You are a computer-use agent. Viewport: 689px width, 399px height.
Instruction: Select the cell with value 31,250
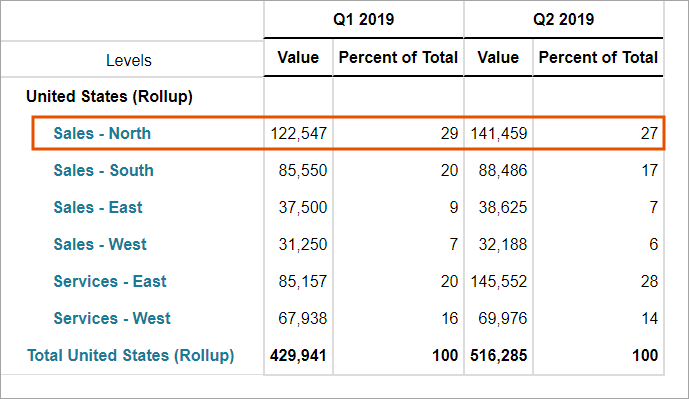click(x=303, y=244)
